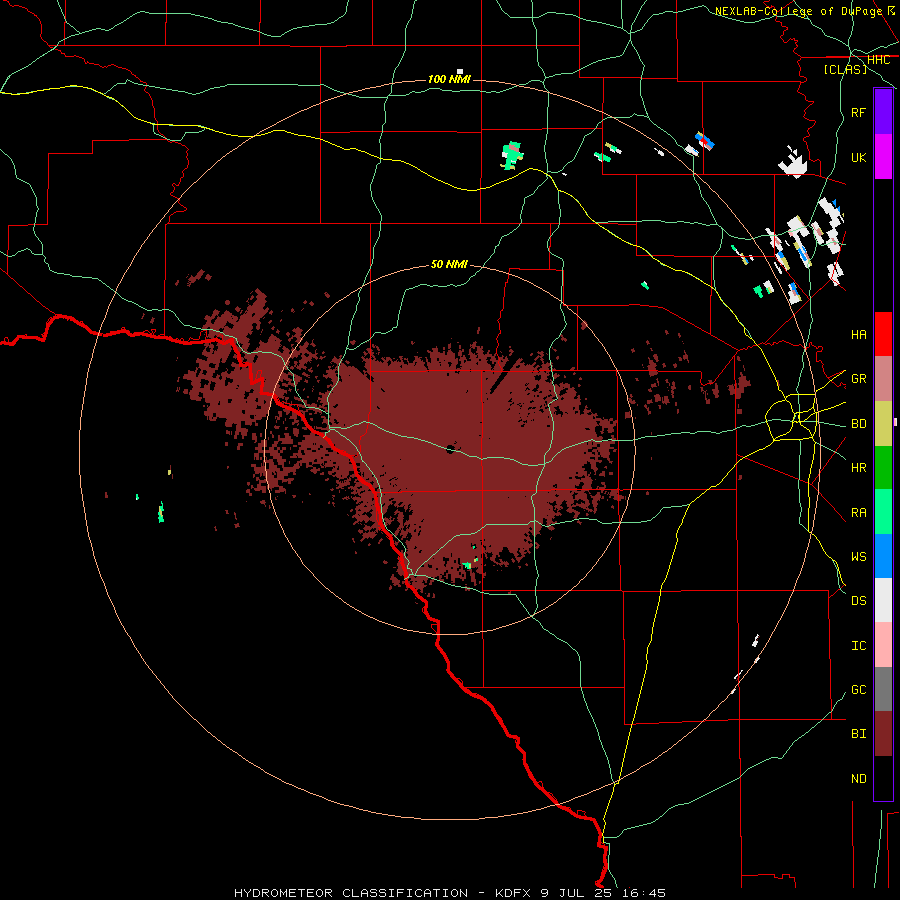Click the '16:45' timestamp
This screenshot has height=900, width=900.
point(642,893)
